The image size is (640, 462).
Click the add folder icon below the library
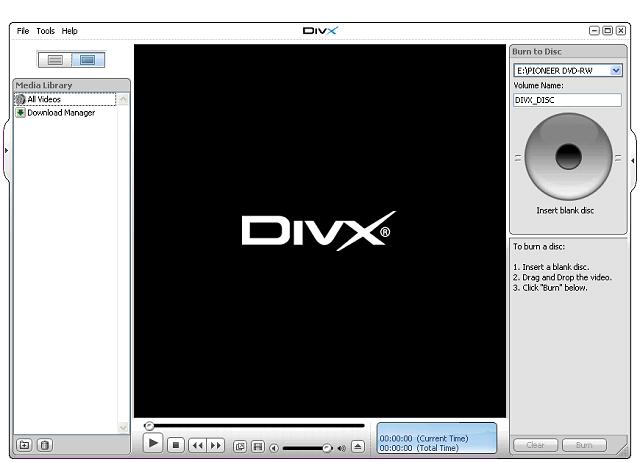tap(24, 445)
